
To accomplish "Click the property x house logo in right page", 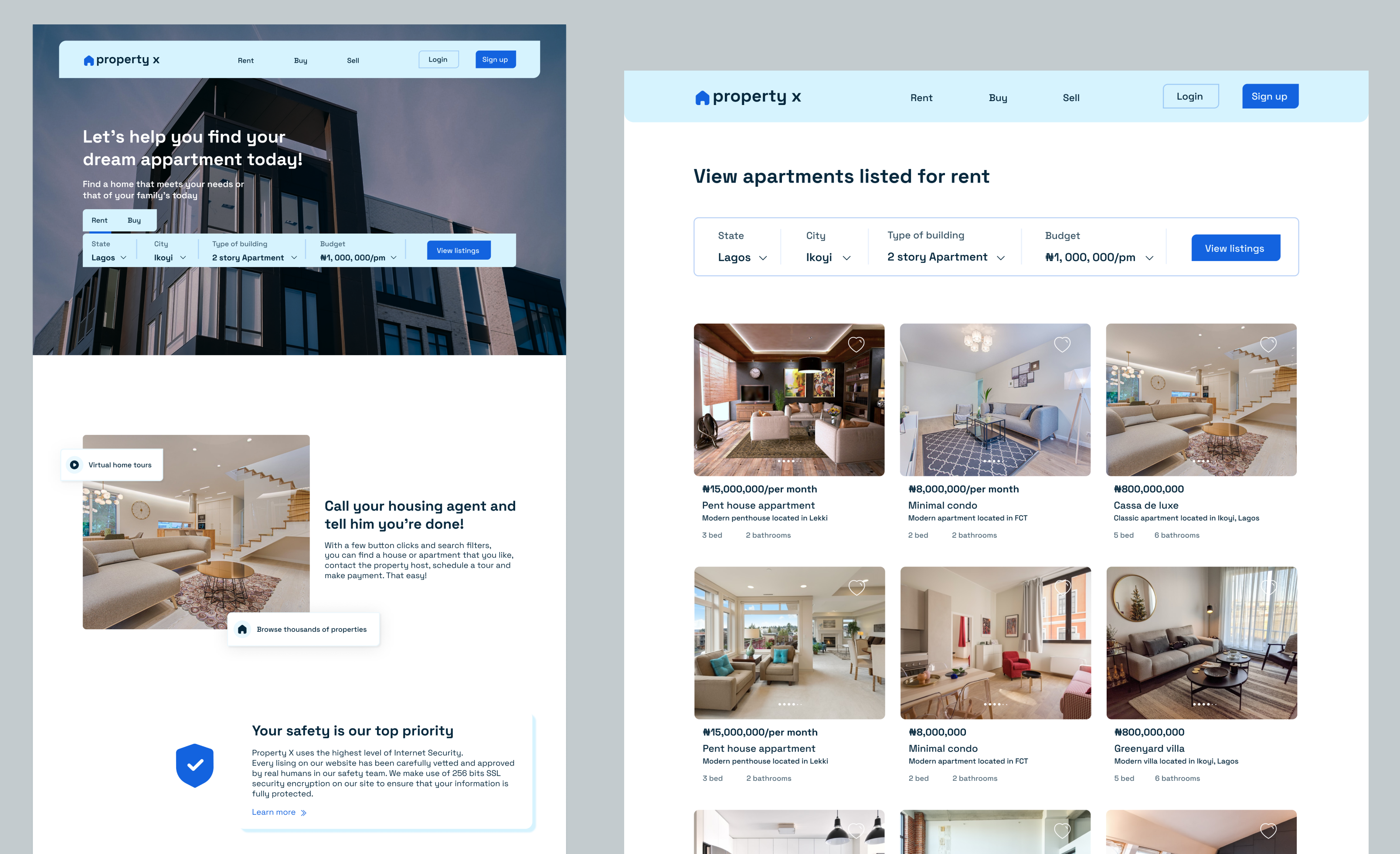I will [x=702, y=98].
